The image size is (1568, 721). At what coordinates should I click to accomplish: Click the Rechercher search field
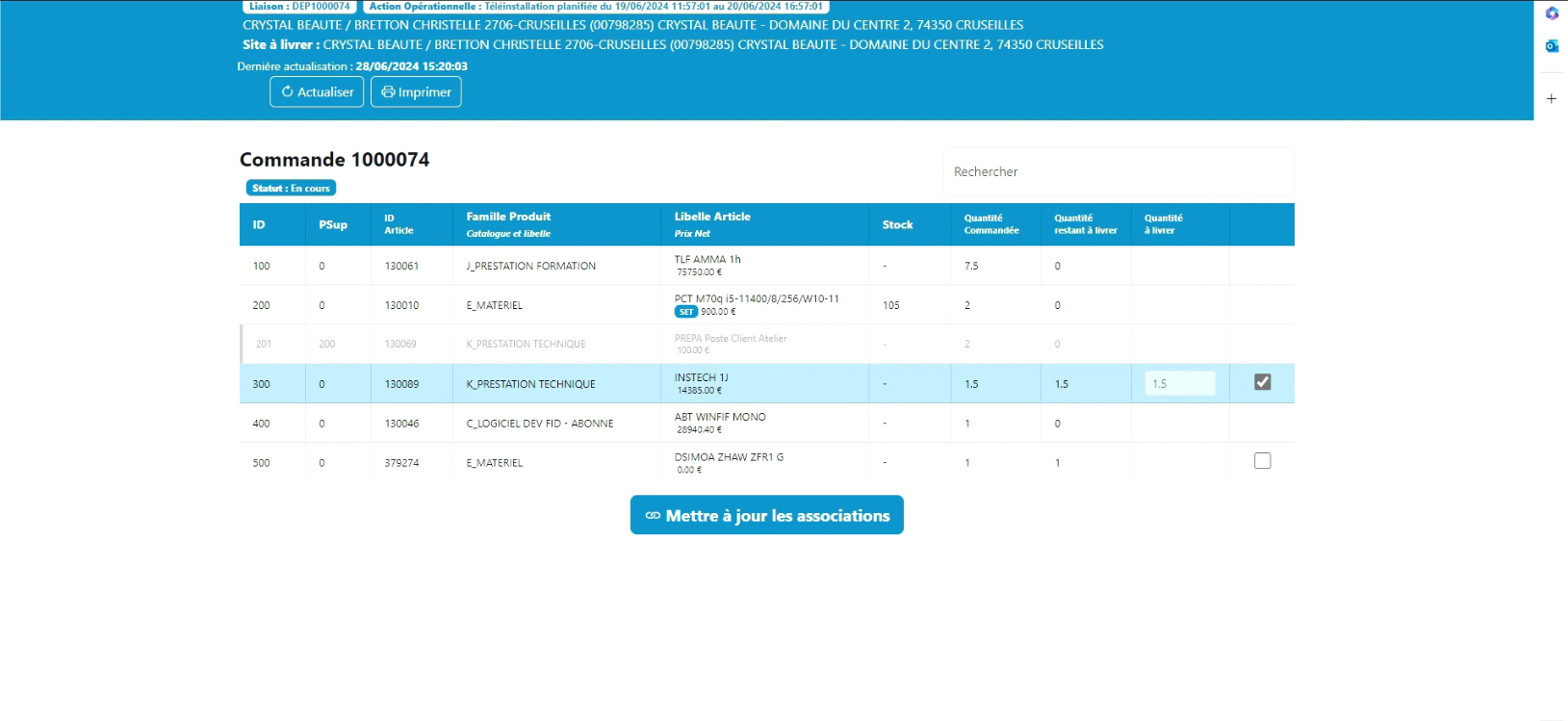[x=1118, y=171]
